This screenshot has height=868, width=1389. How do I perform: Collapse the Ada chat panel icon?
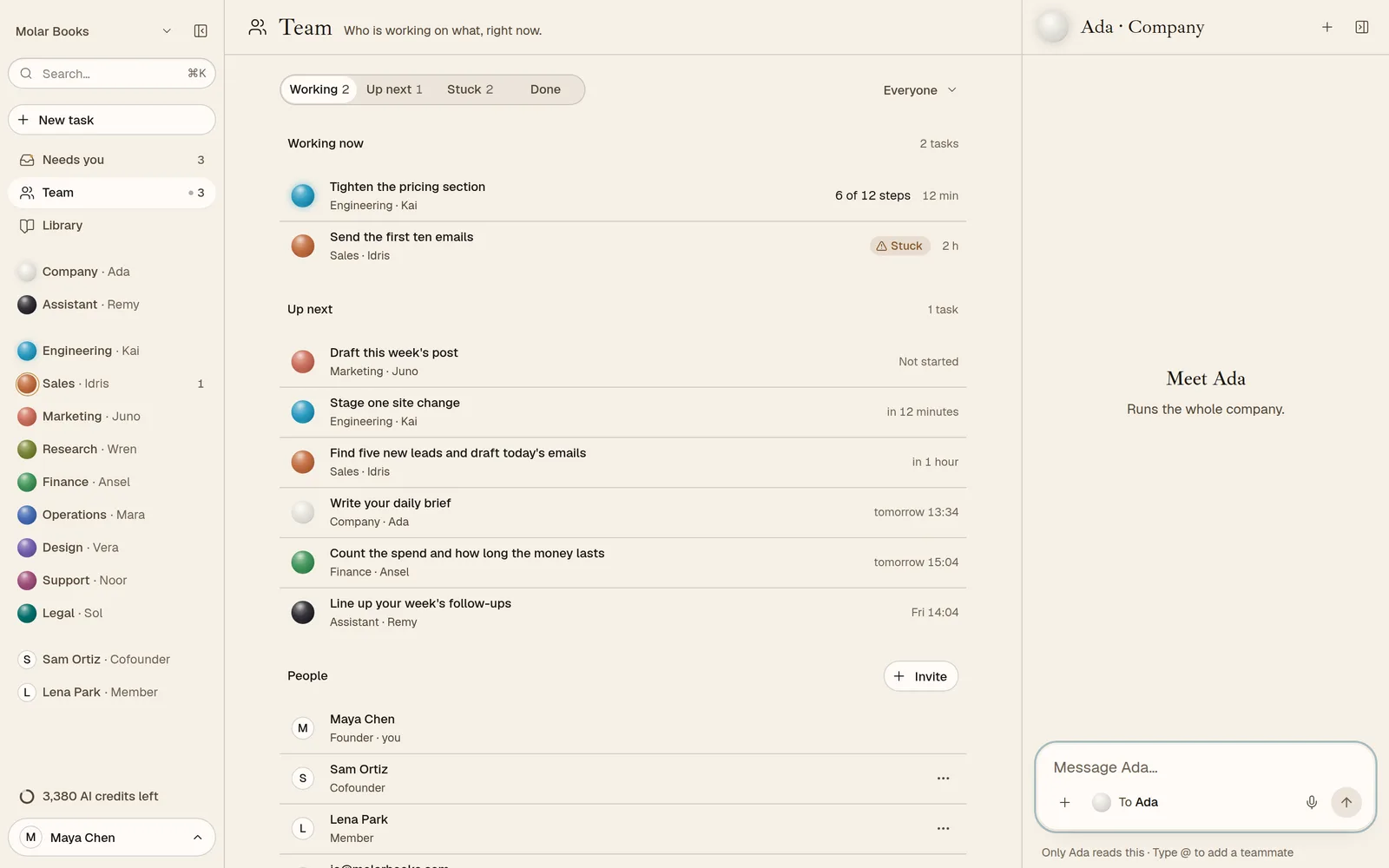click(x=1361, y=28)
